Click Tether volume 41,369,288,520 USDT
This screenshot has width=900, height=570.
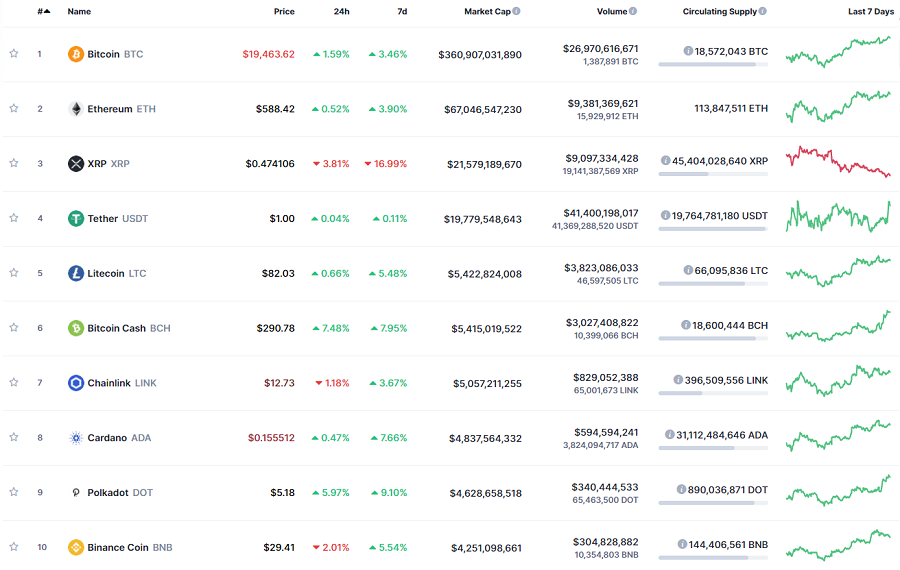point(595,226)
